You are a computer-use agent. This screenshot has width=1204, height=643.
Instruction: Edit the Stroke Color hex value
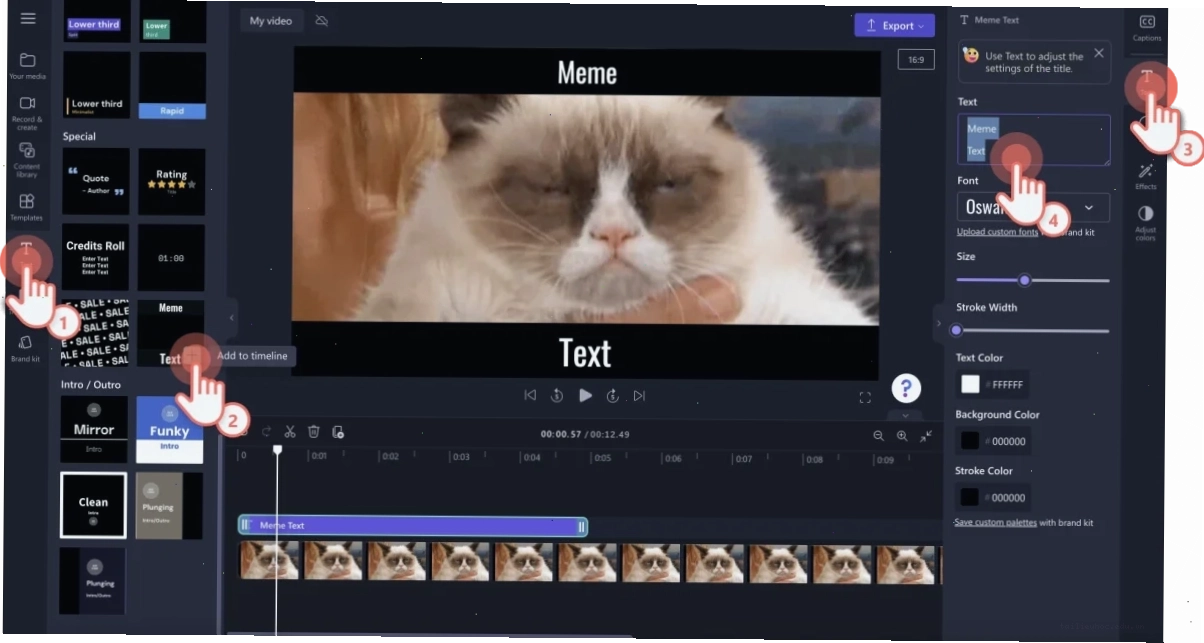1007,498
